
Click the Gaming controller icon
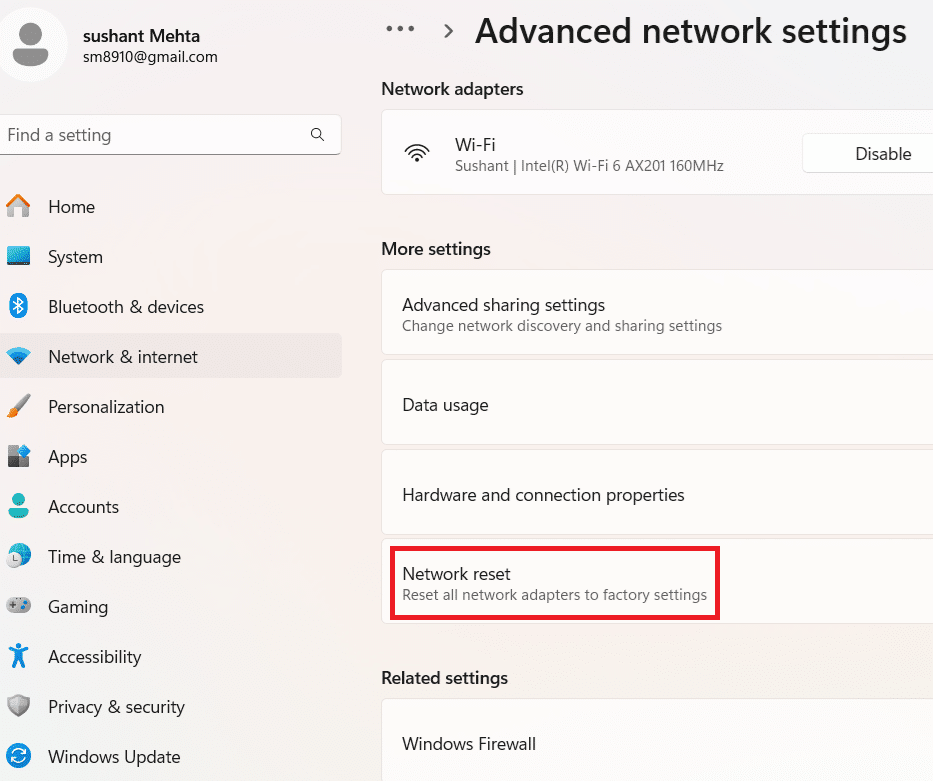tap(18, 607)
